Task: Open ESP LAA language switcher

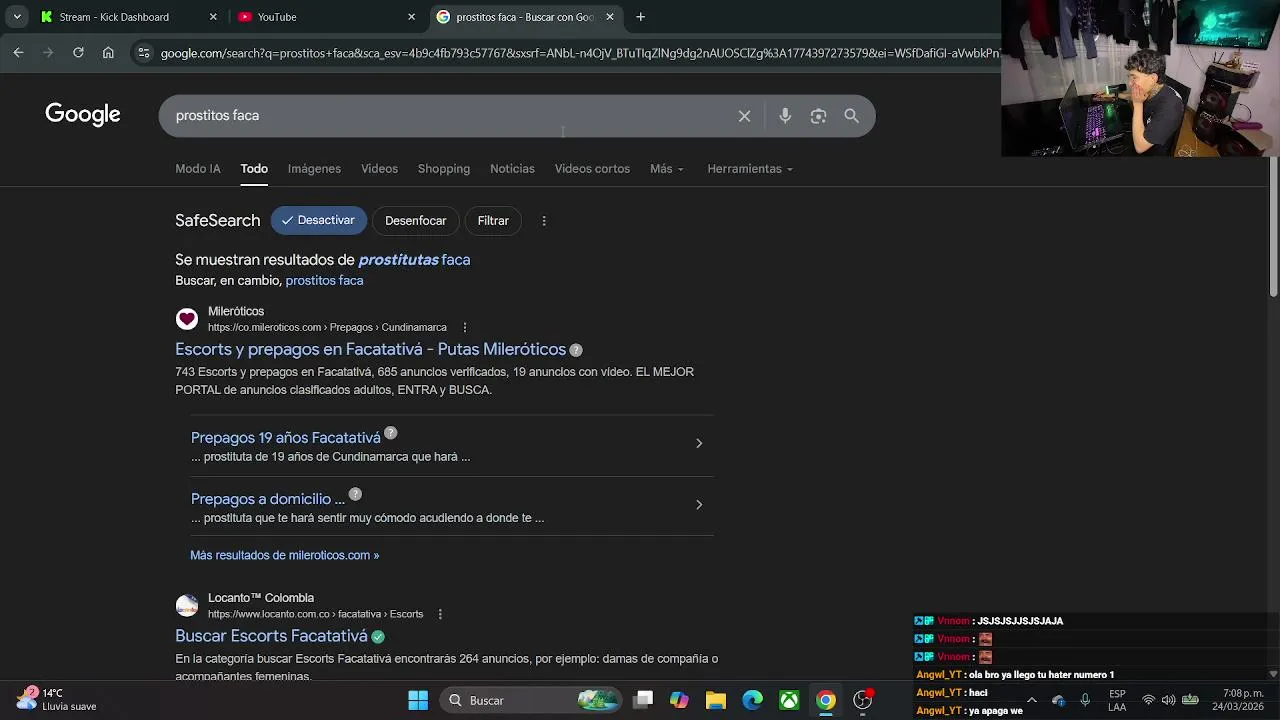Action: tap(1117, 700)
